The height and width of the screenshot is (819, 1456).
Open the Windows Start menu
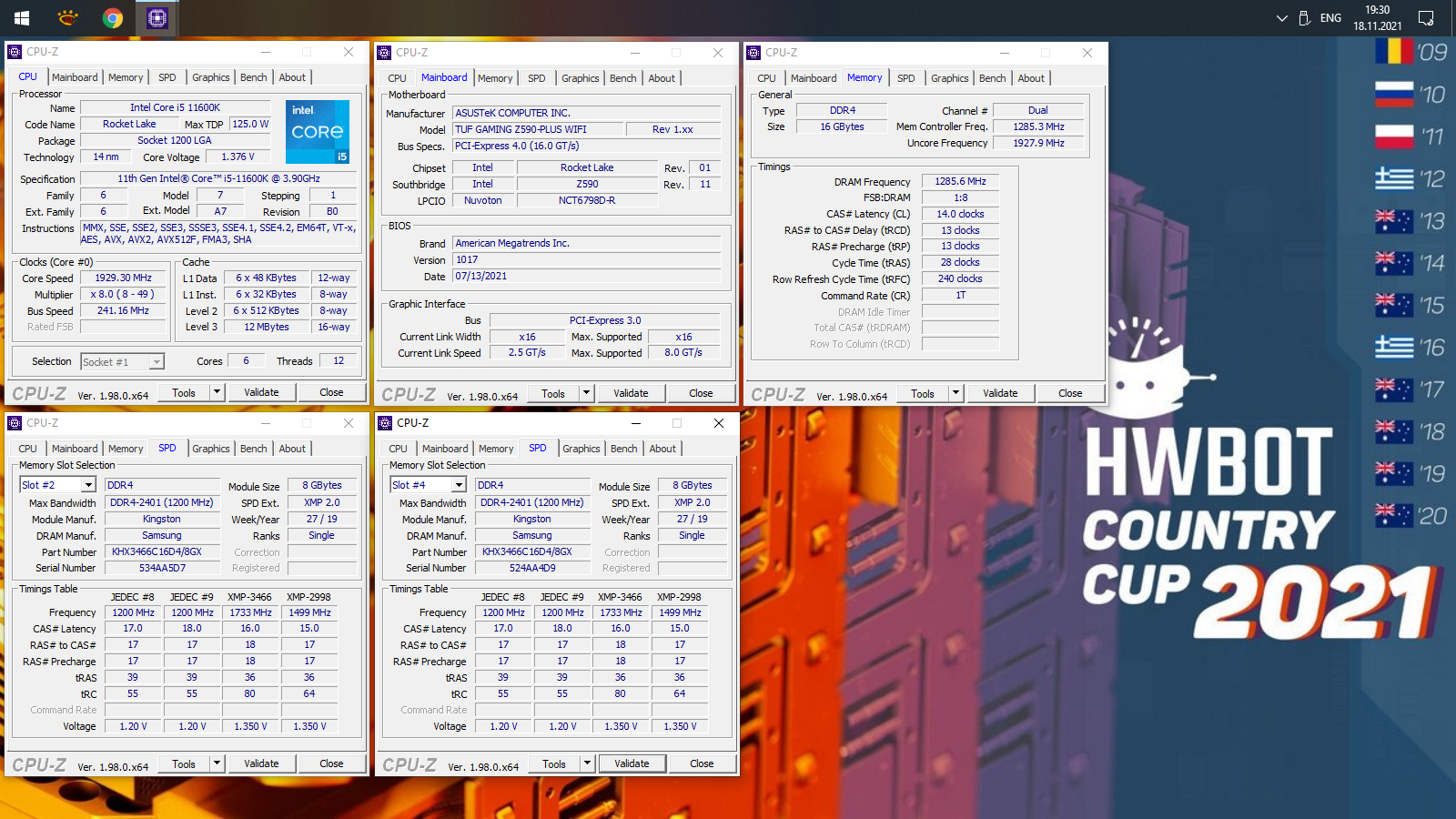pyautogui.click(x=22, y=17)
